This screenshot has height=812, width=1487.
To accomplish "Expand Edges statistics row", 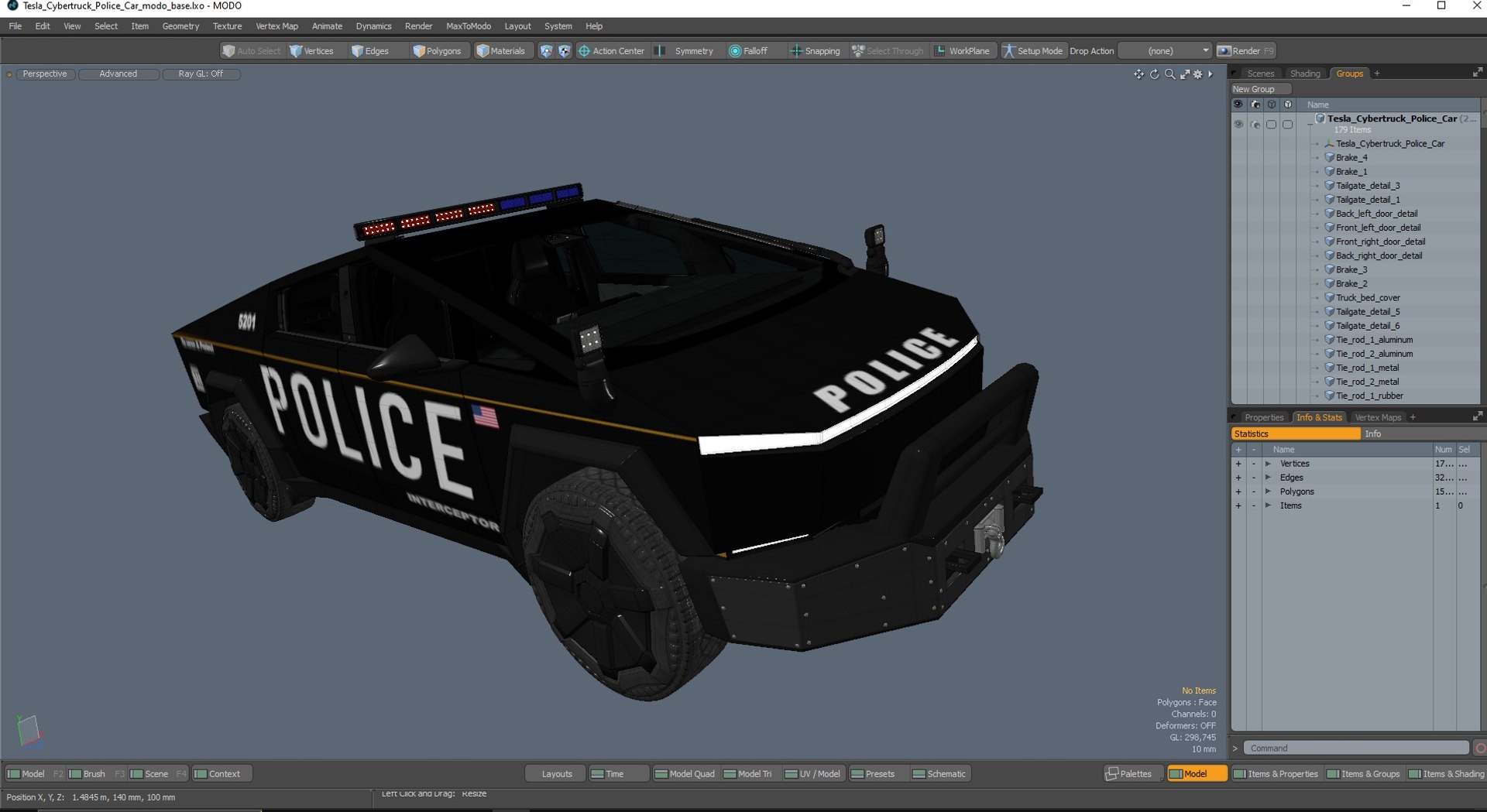I will 1268,478.
